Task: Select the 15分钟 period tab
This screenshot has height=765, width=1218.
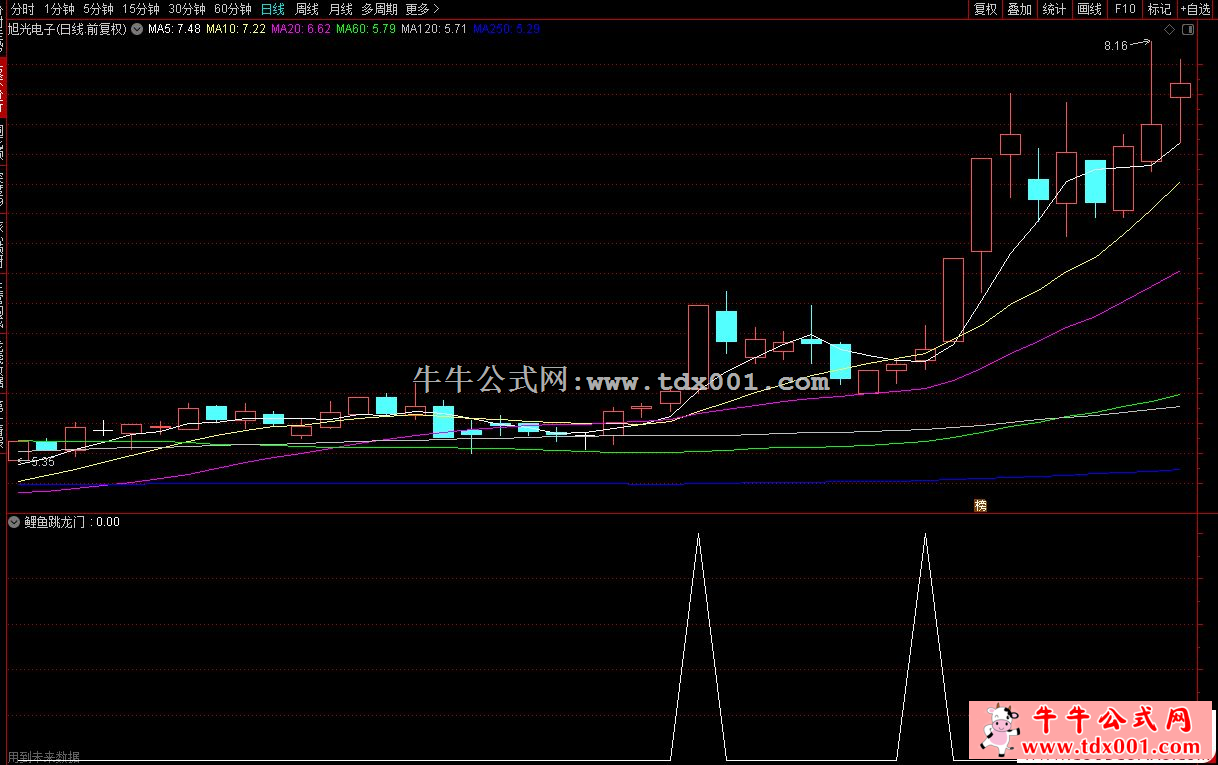Action: point(140,9)
